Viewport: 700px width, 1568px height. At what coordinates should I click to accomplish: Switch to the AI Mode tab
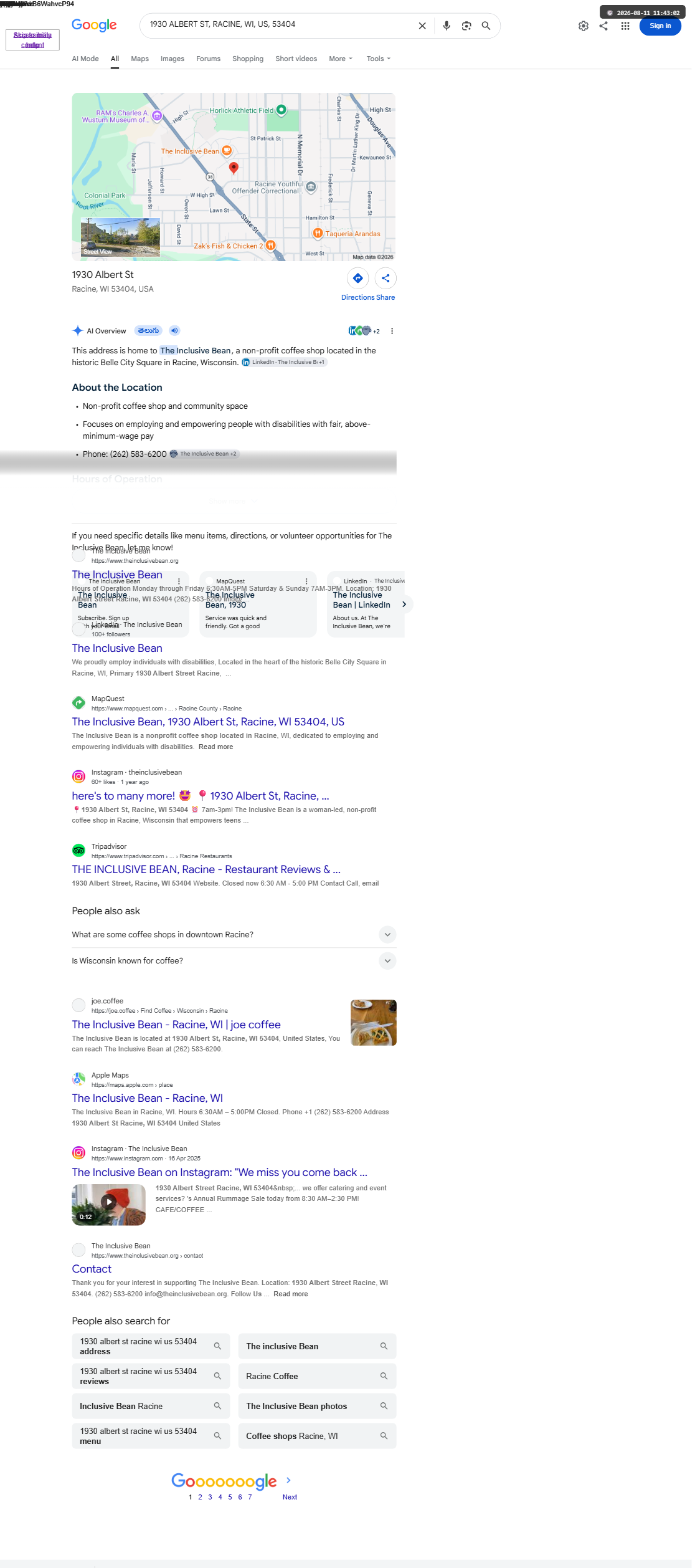85,59
